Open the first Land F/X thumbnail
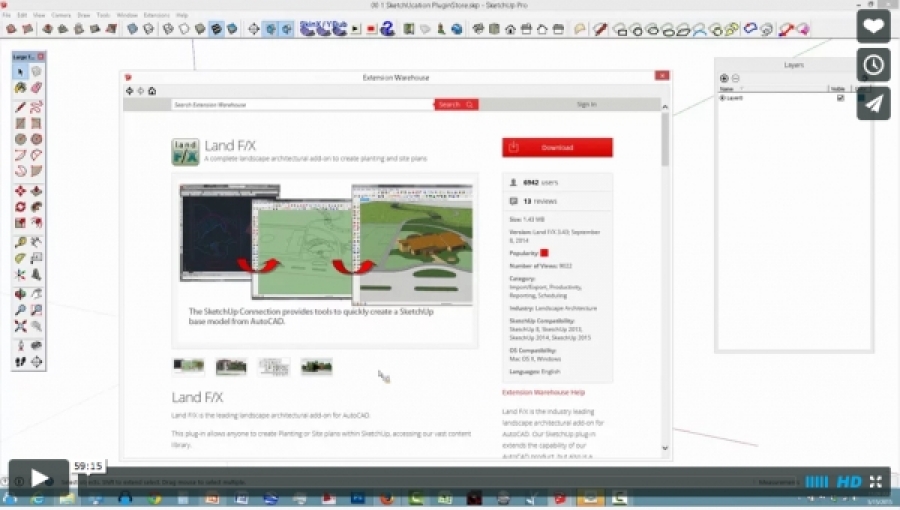This screenshot has height=510, width=900. point(188,366)
